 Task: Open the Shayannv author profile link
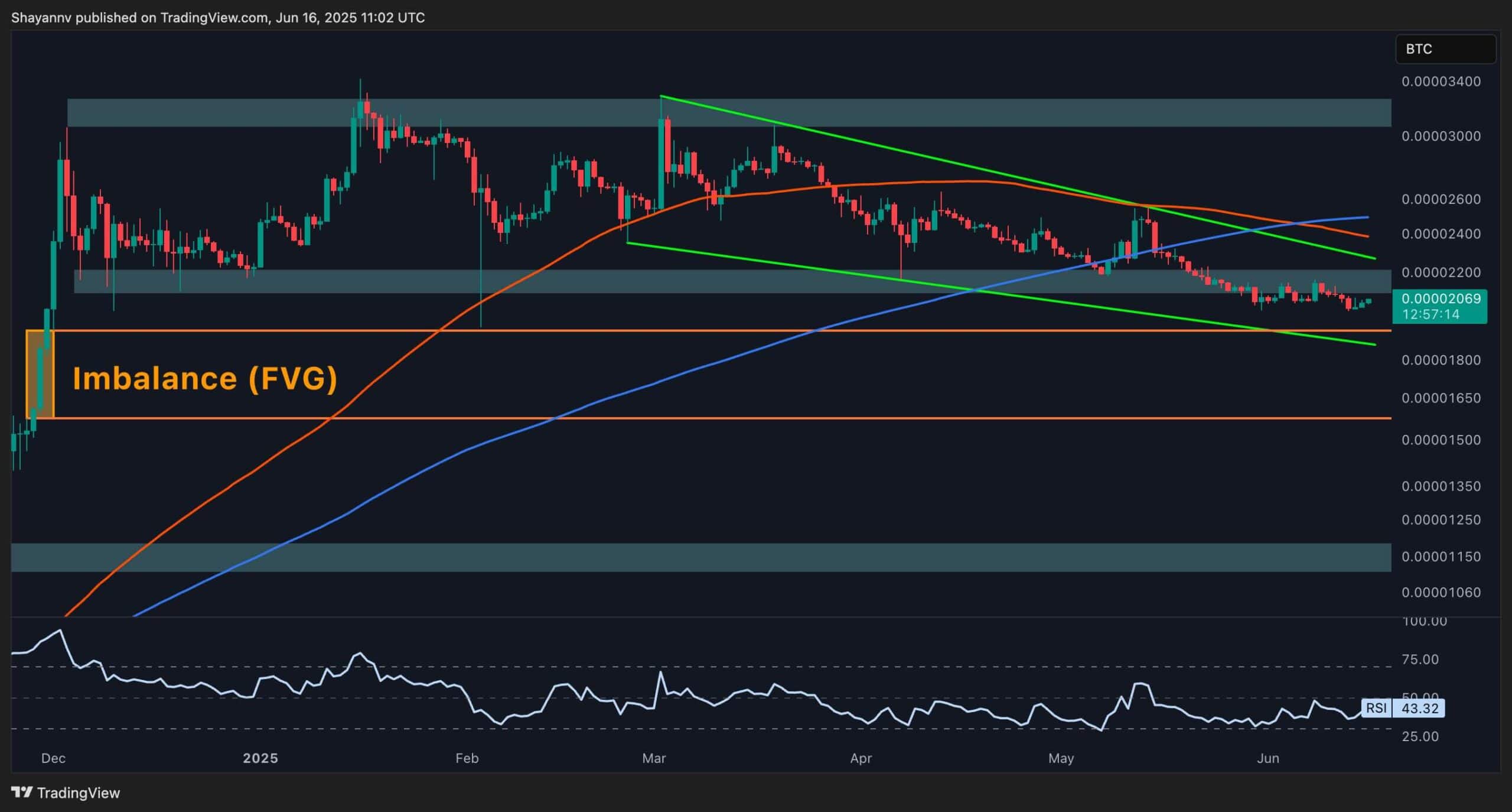pyautogui.click(x=41, y=18)
